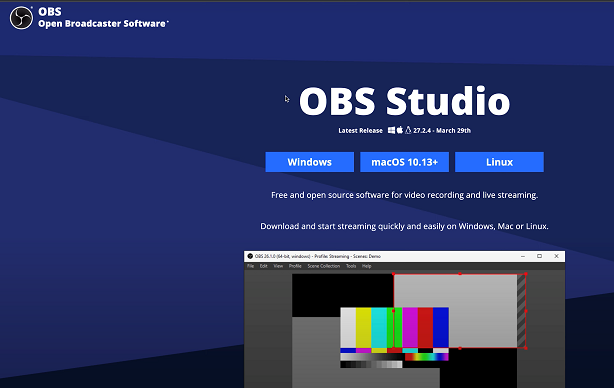
Task: Click the maximize icon of the OBS preview window
Action: click(539, 256)
